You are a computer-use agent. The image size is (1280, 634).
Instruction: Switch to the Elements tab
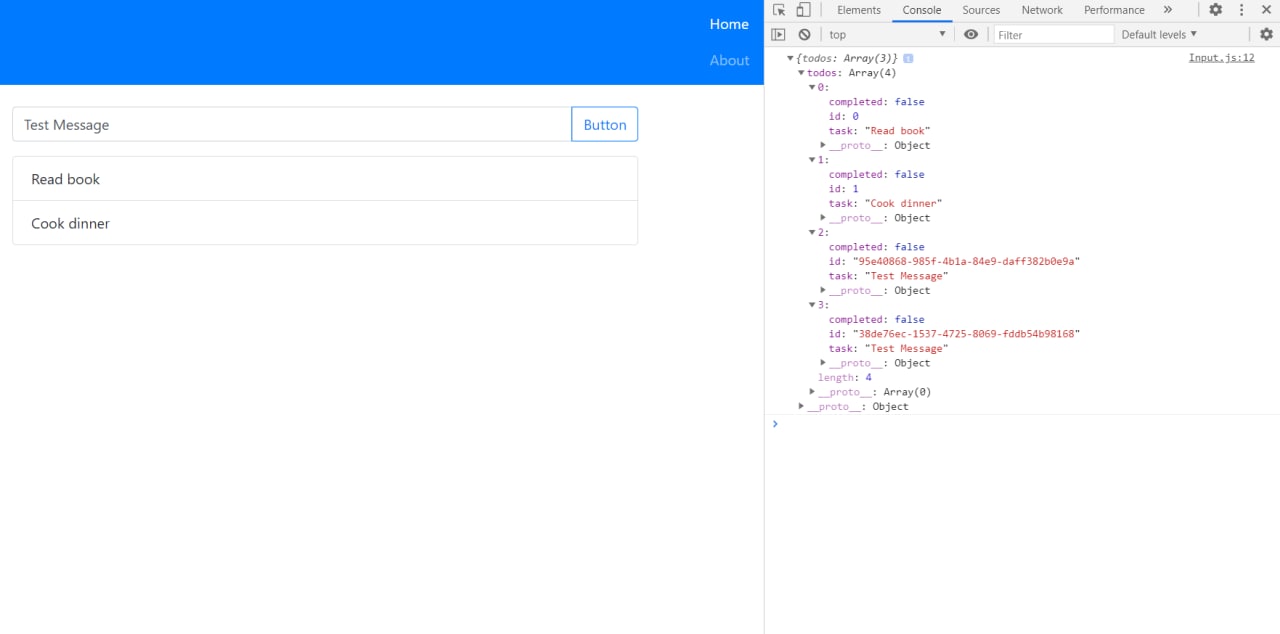point(859,10)
